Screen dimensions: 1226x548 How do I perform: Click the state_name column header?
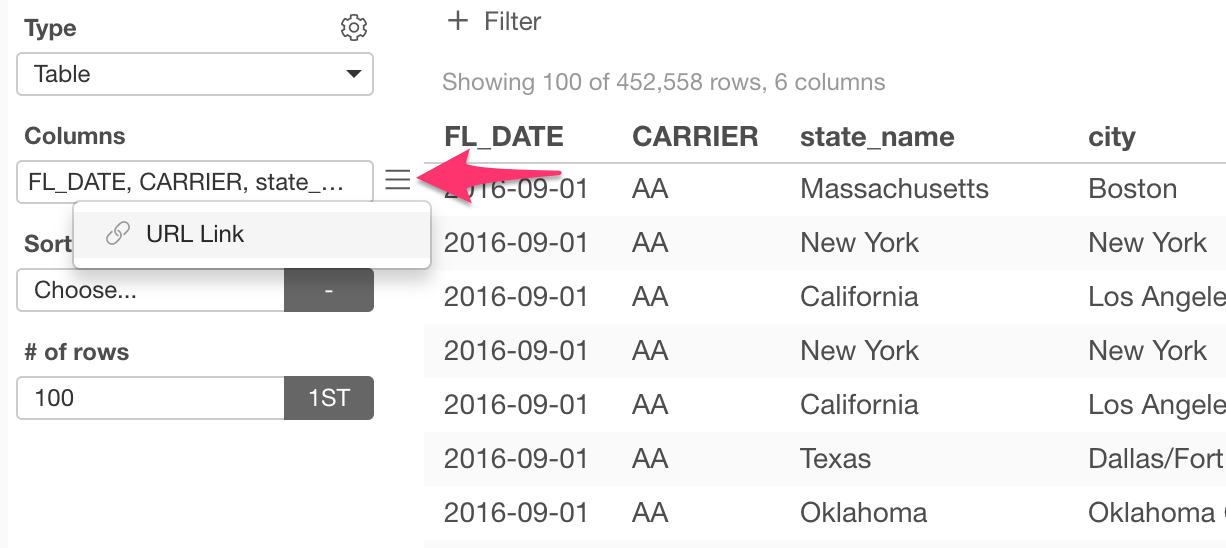(x=877, y=137)
